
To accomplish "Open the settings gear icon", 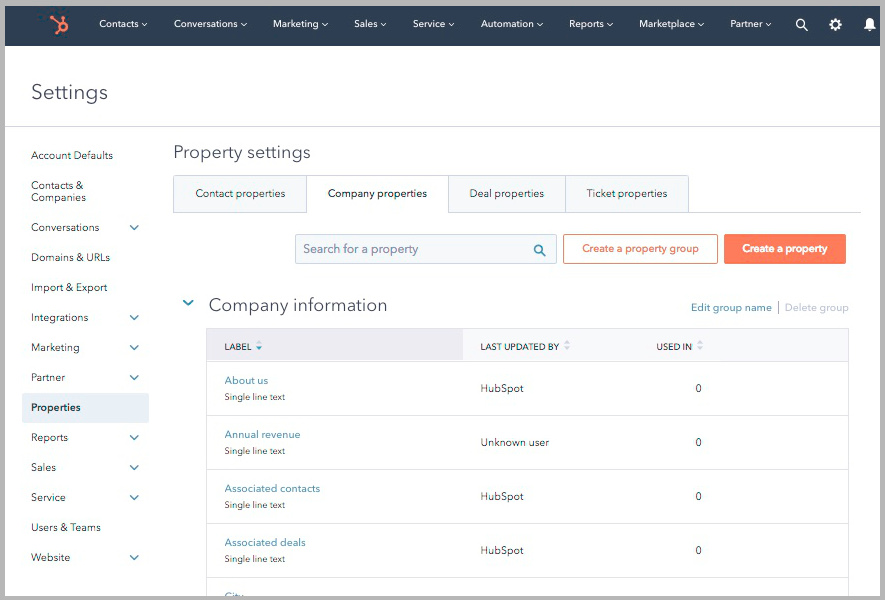I will click(x=835, y=24).
